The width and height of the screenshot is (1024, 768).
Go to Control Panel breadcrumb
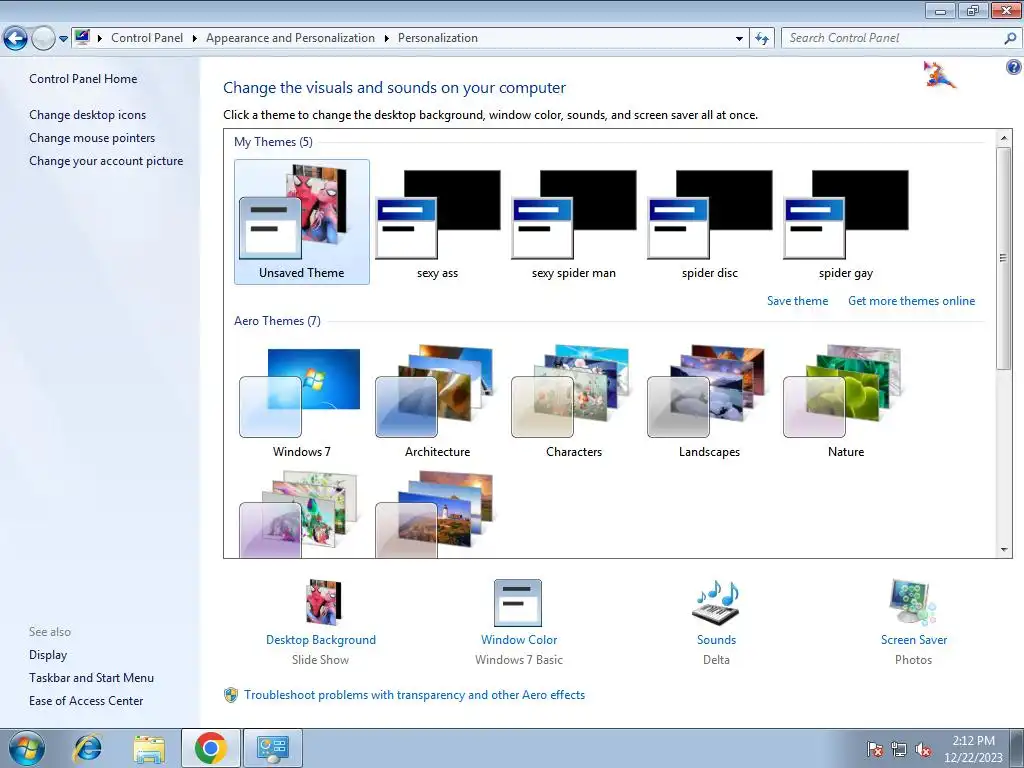click(x=147, y=38)
